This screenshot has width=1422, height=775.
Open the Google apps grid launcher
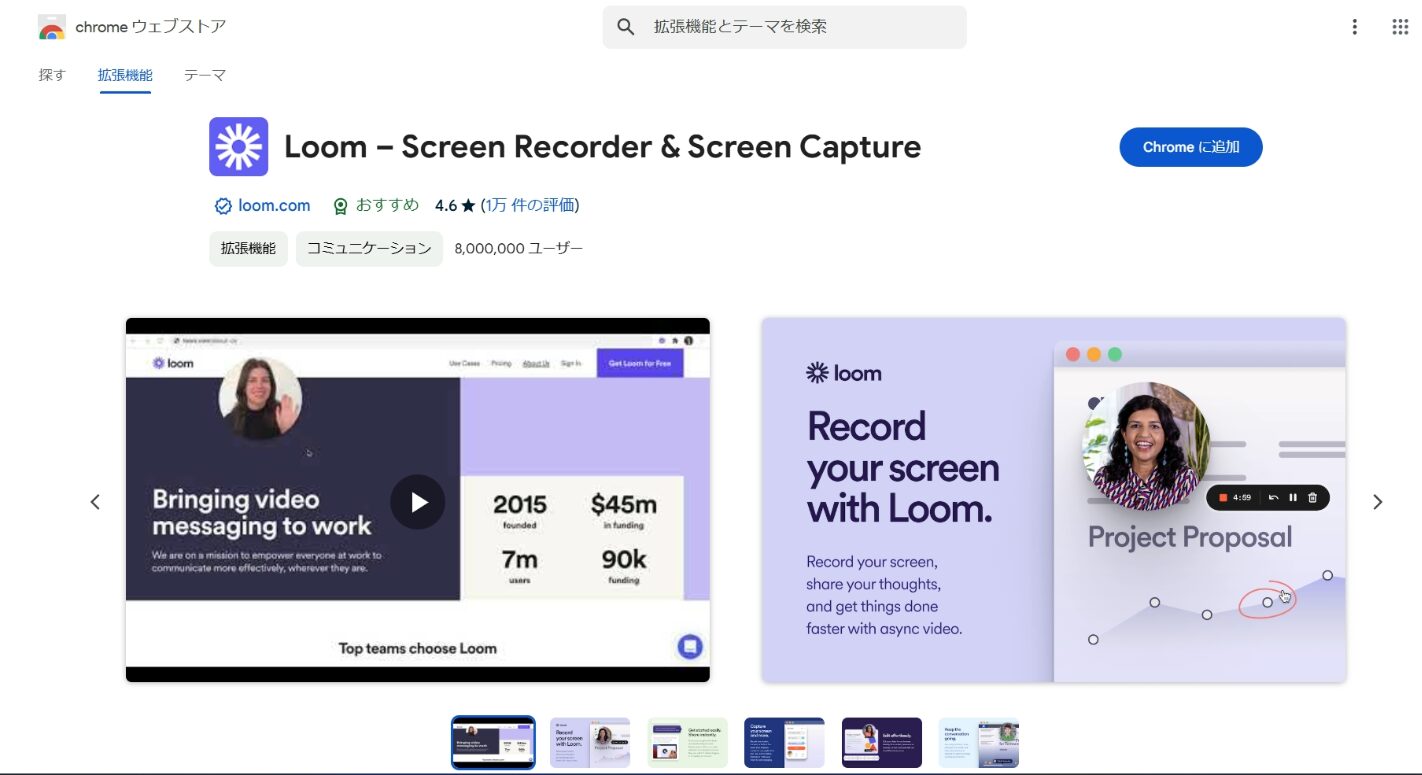(1400, 27)
